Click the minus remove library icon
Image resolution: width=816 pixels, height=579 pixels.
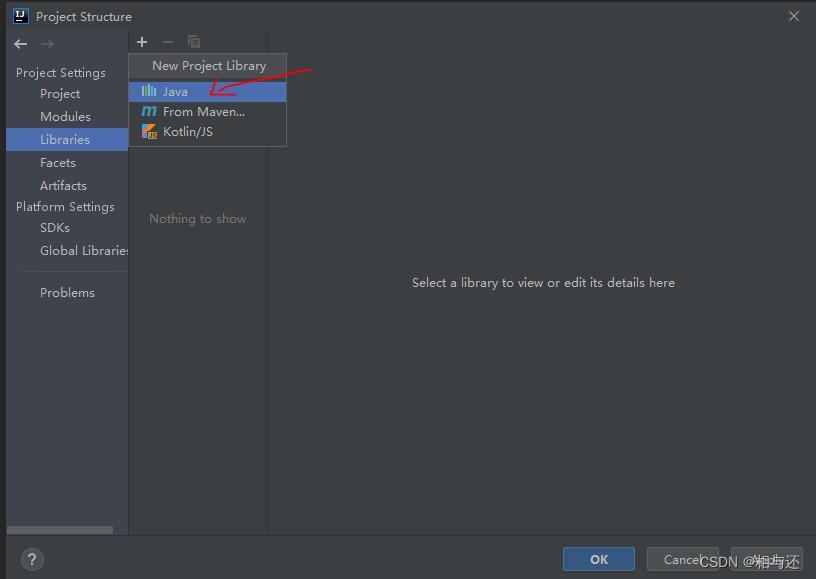(168, 42)
